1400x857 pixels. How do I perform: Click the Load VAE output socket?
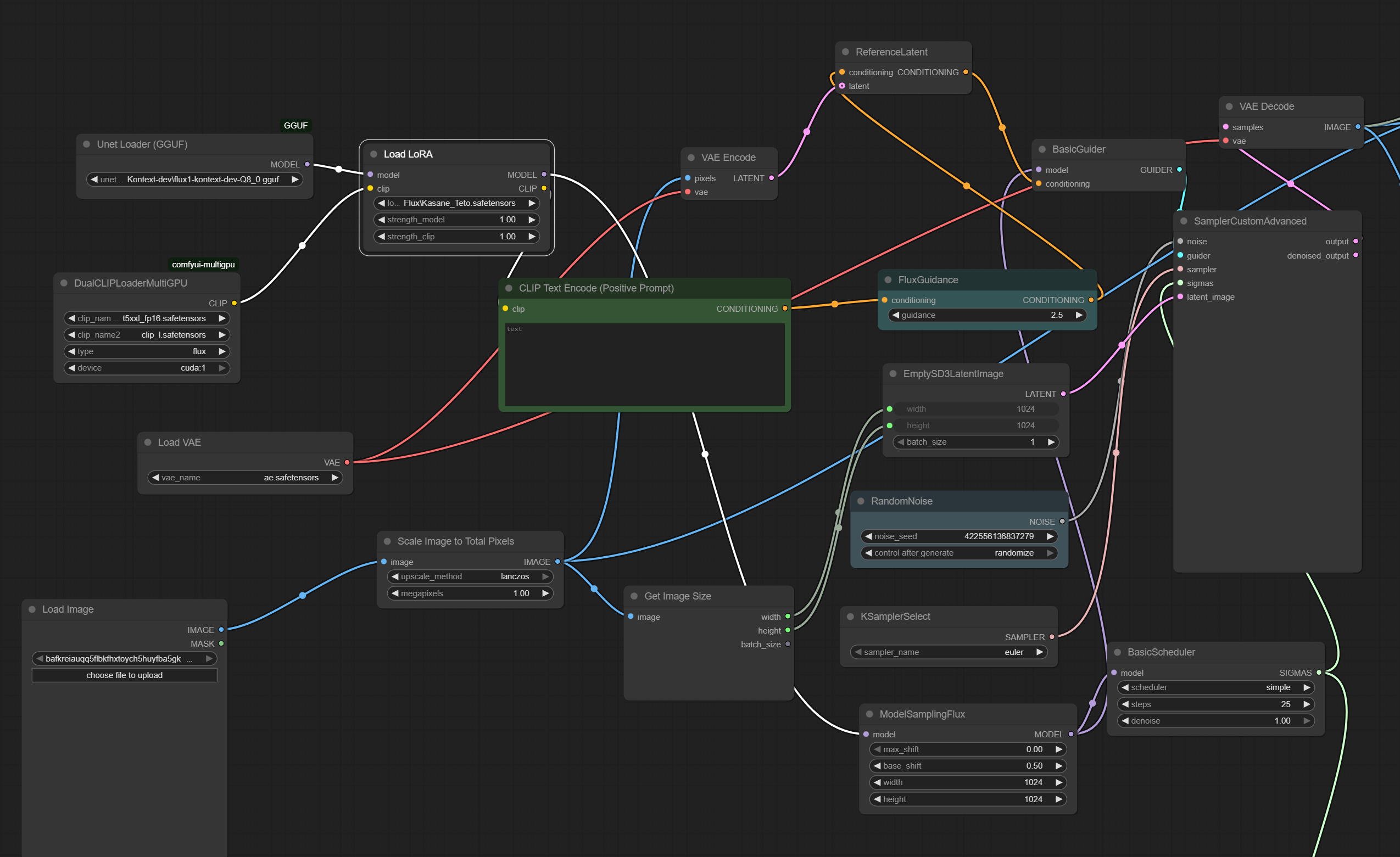click(347, 462)
